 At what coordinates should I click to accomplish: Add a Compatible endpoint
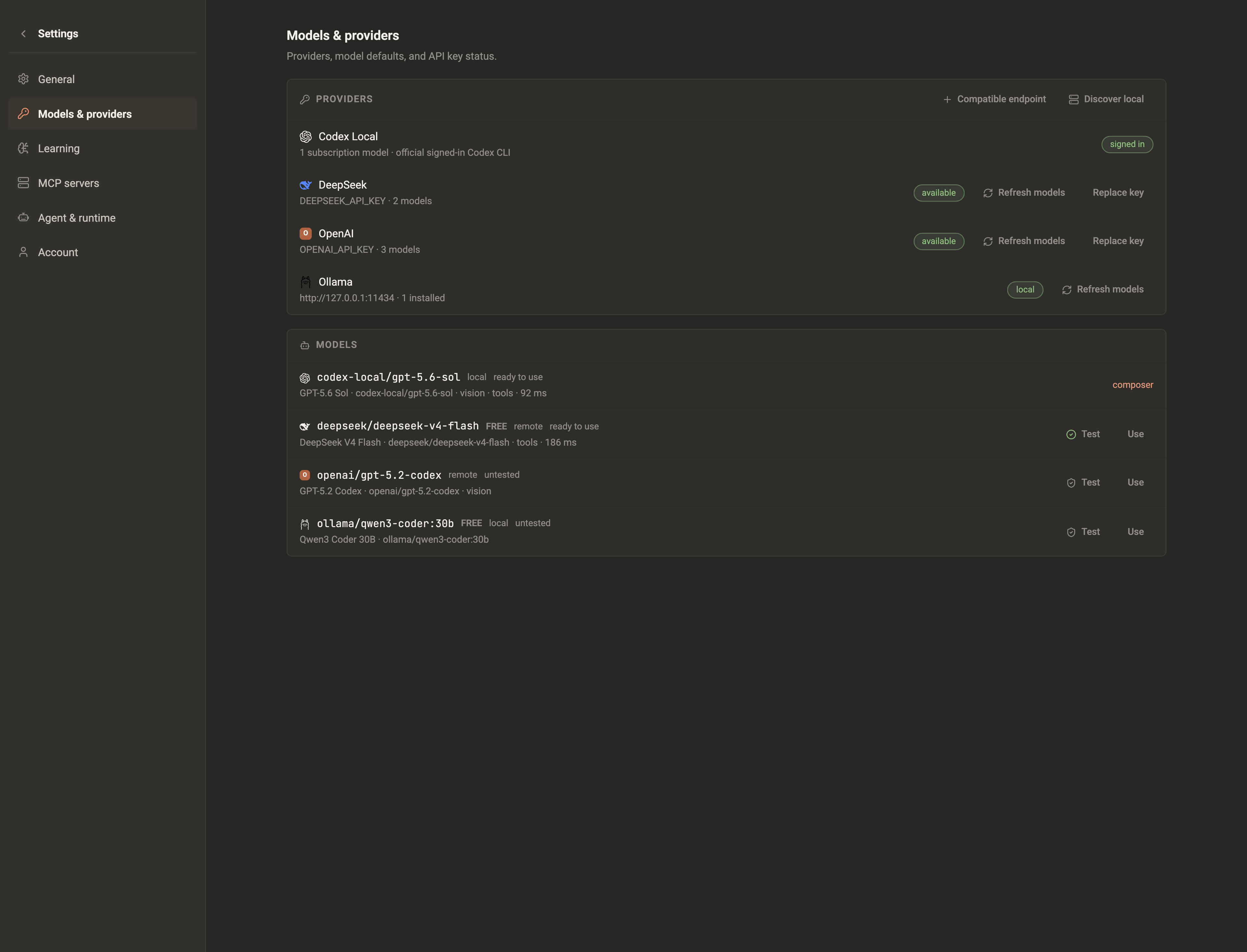click(994, 99)
